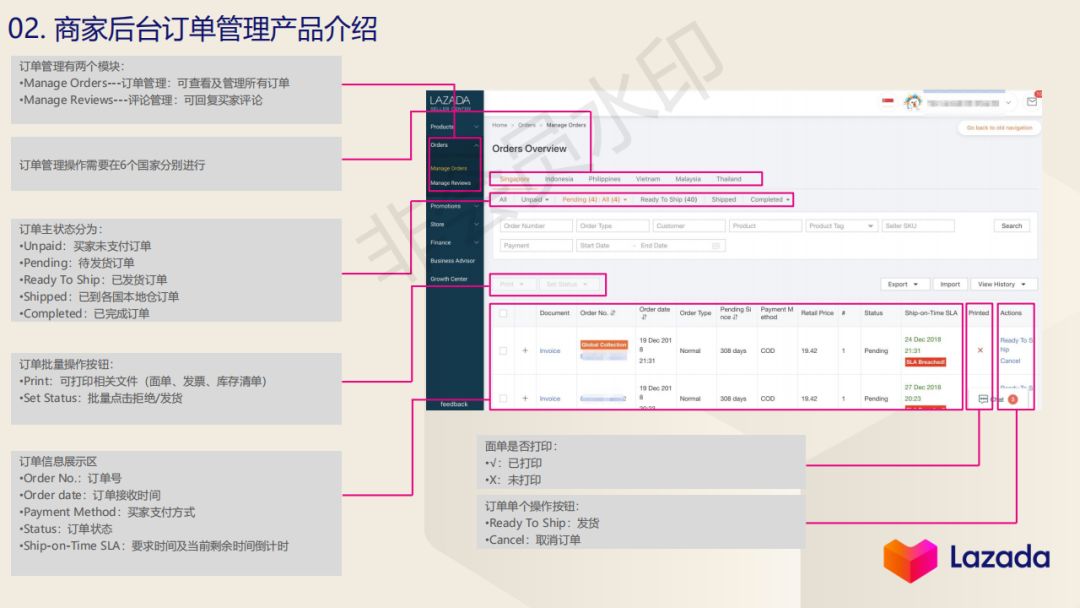Click the Global Collection order tag
The width and height of the screenshot is (1080, 608).
click(603, 345)
